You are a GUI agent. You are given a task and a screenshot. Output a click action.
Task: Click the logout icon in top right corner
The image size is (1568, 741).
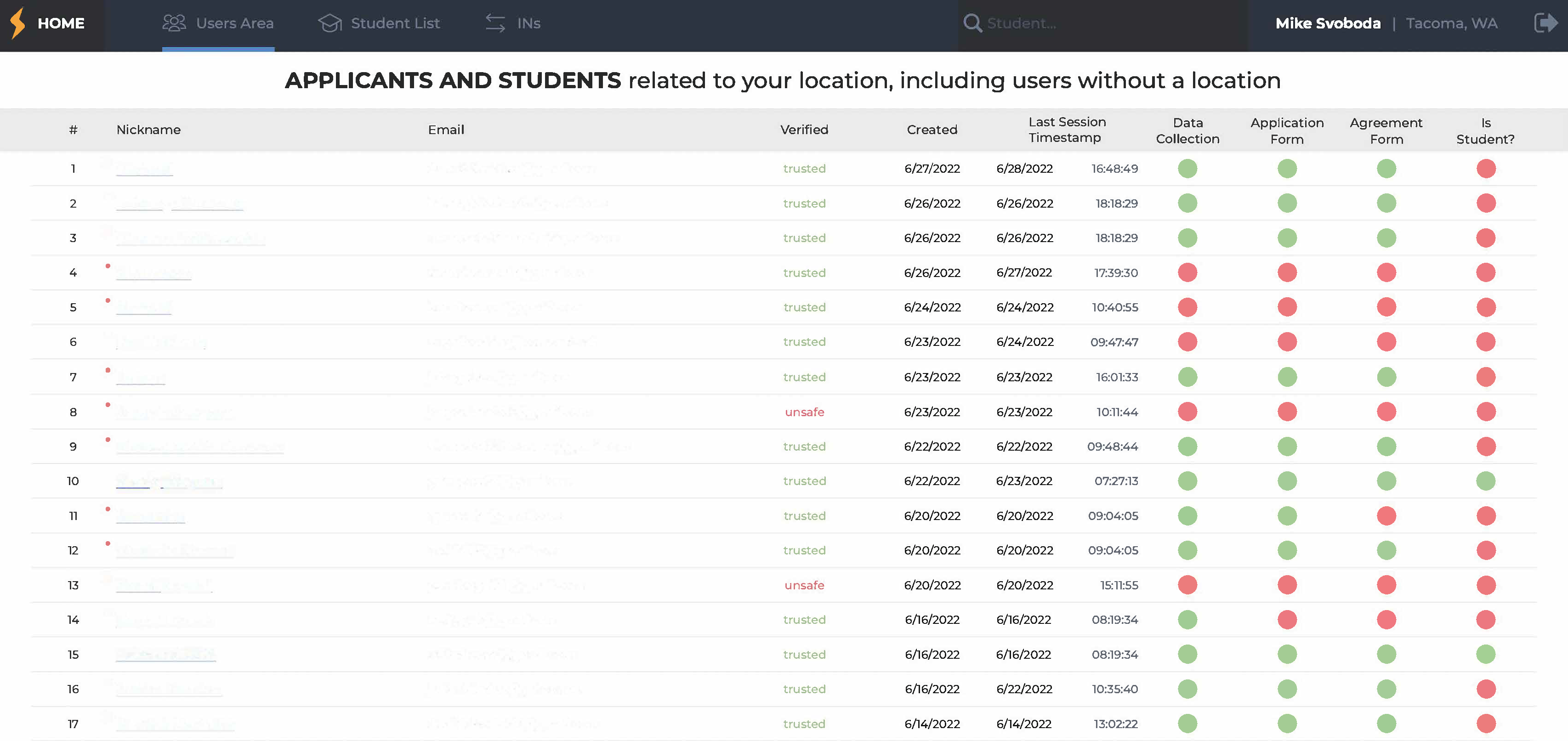[1546, 23]
